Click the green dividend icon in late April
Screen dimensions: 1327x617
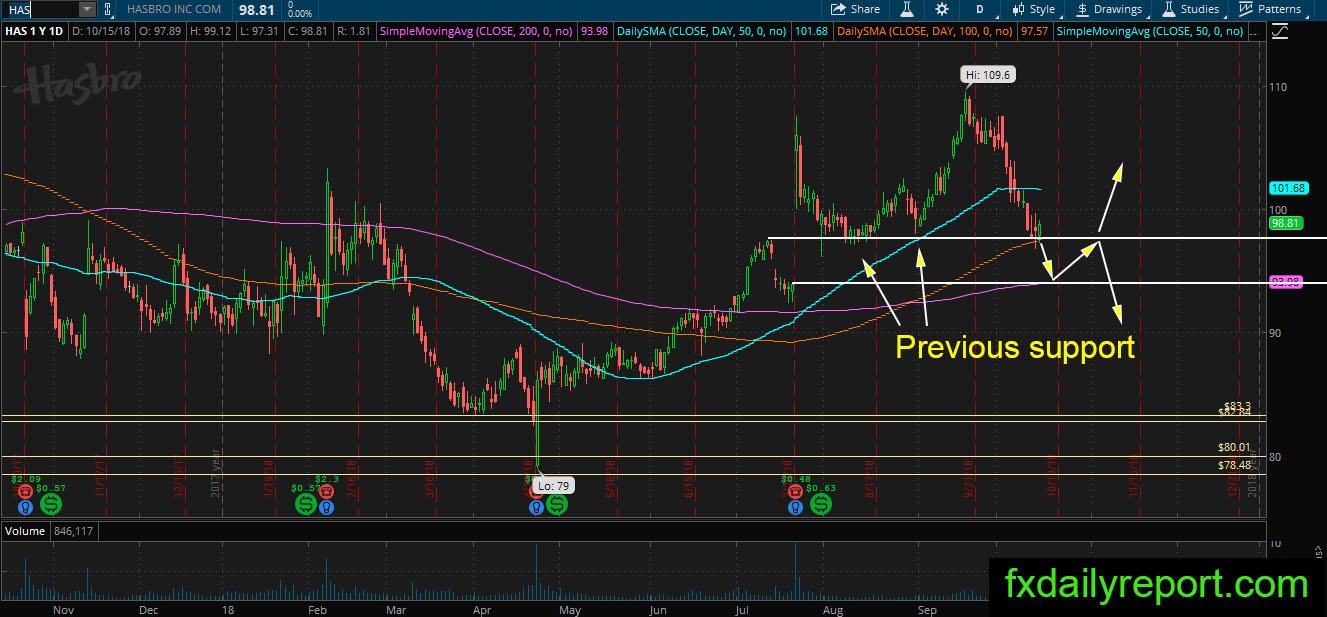pyautogui.click(x=557, y=506)
